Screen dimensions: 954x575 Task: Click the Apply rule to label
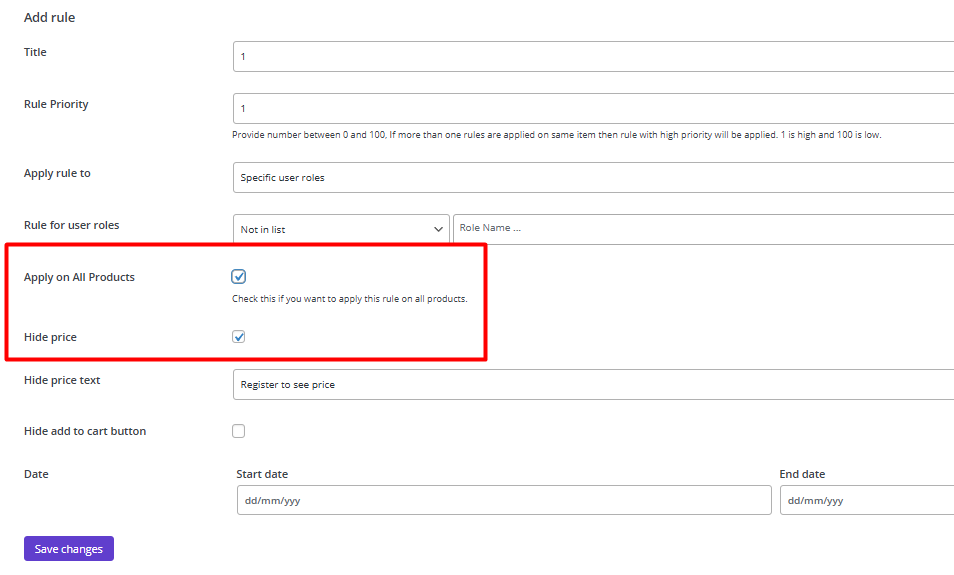tap(57, 173)
